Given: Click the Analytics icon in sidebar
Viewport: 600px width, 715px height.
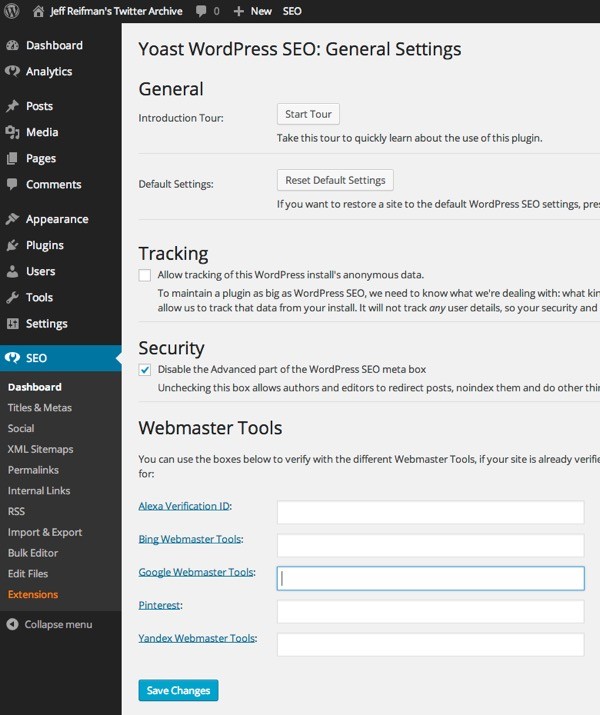Looking at the screenshot, I should pos(12,71).
